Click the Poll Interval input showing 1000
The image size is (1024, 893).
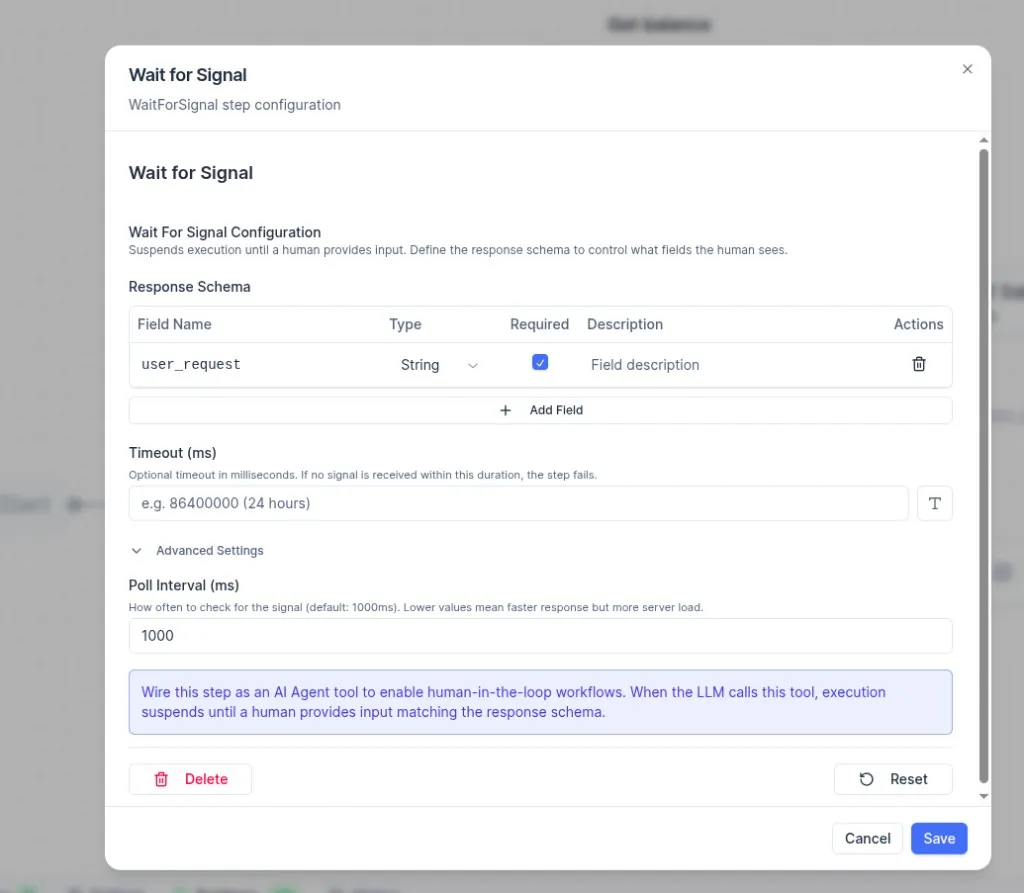pyautogui.click(x=540, y=636)
